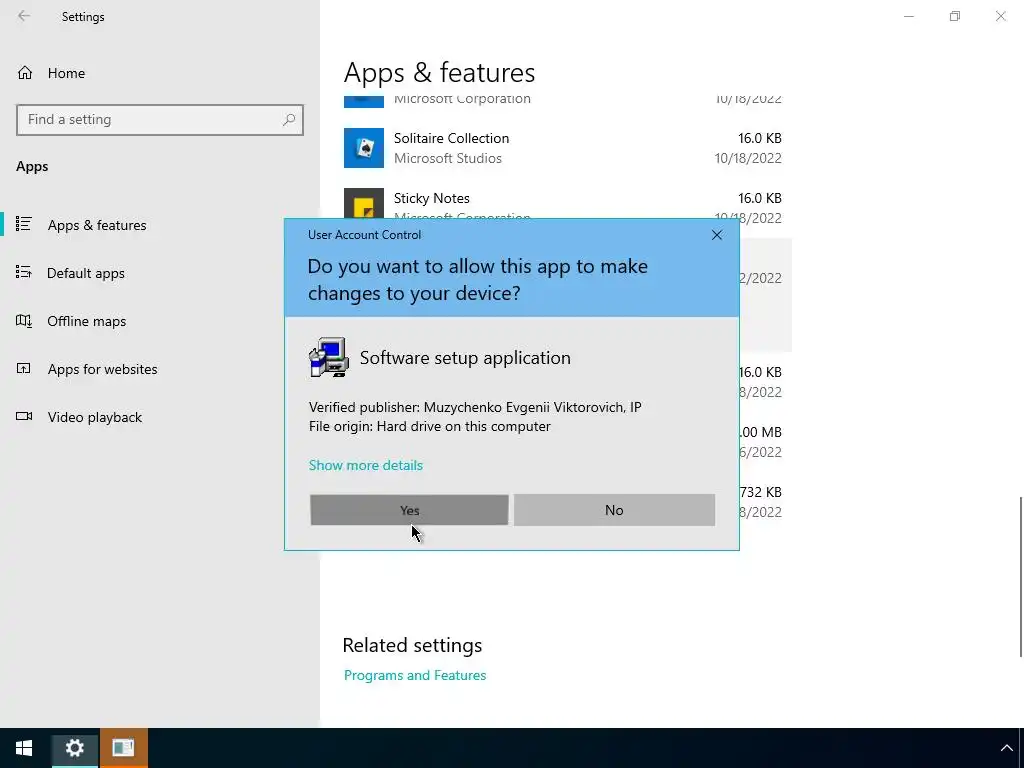Click the orange taskbar app icon
Viewport: 1024px width, 768px height.
pos(123,748)
